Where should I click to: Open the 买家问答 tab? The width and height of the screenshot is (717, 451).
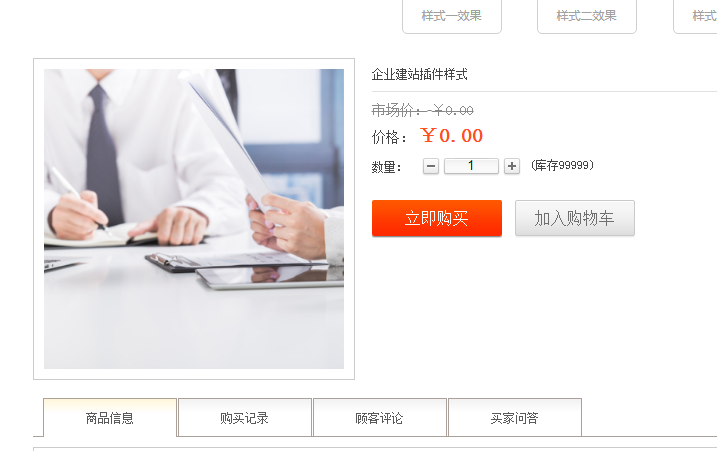click(x=515, y=418)
